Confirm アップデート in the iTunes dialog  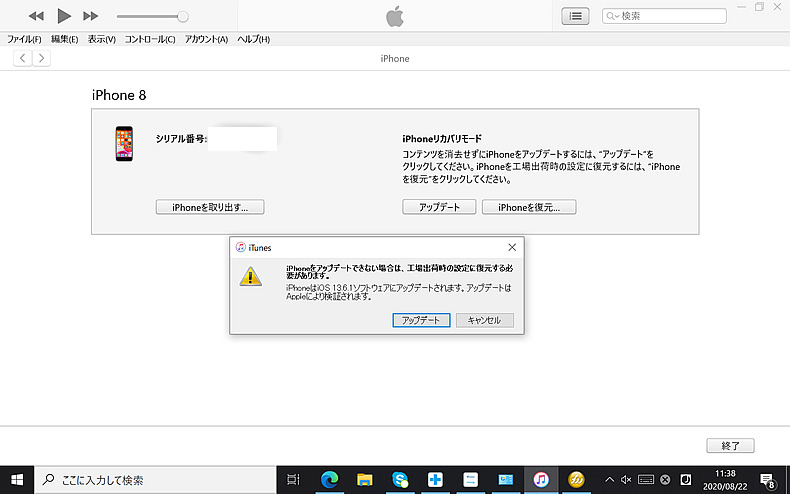(421, 320)
